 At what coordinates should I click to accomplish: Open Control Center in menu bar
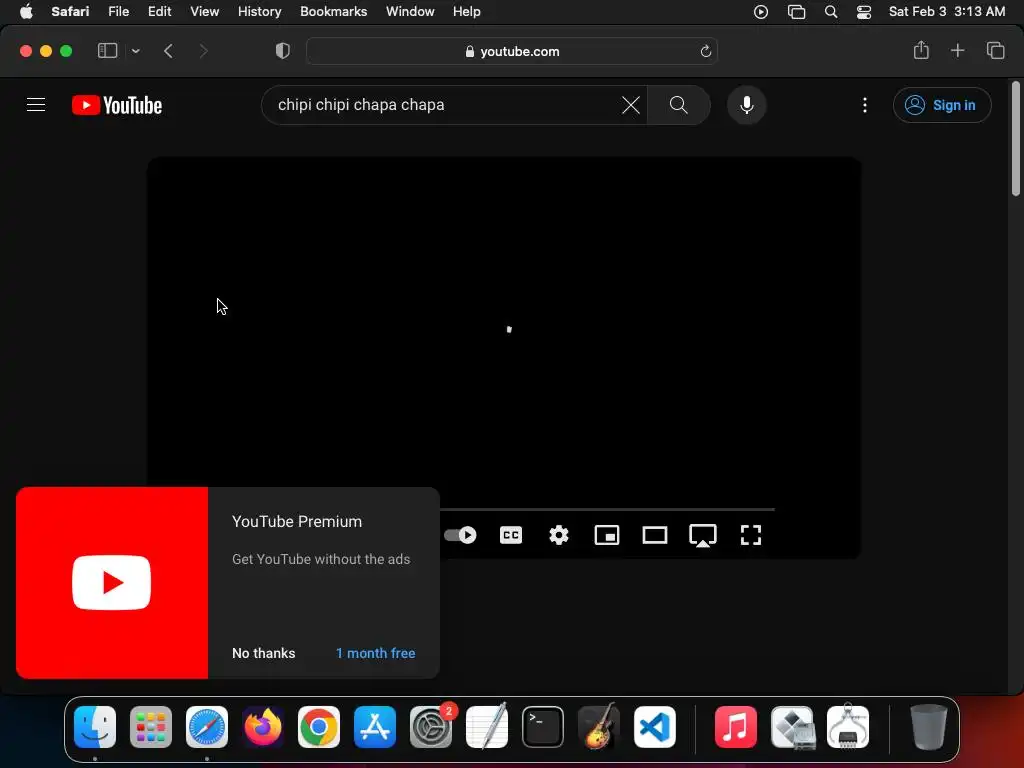pyautogui.click(x=863, y=12)
